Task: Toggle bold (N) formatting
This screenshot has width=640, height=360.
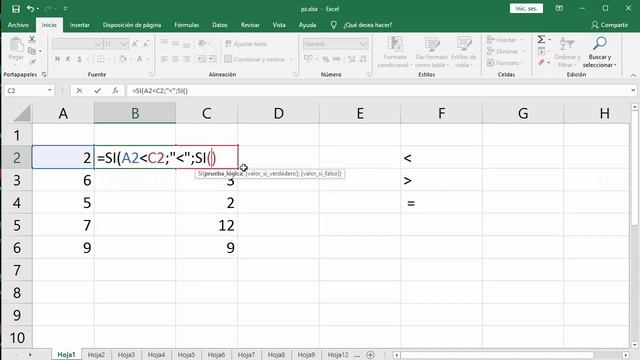Action: pos(58,59)
